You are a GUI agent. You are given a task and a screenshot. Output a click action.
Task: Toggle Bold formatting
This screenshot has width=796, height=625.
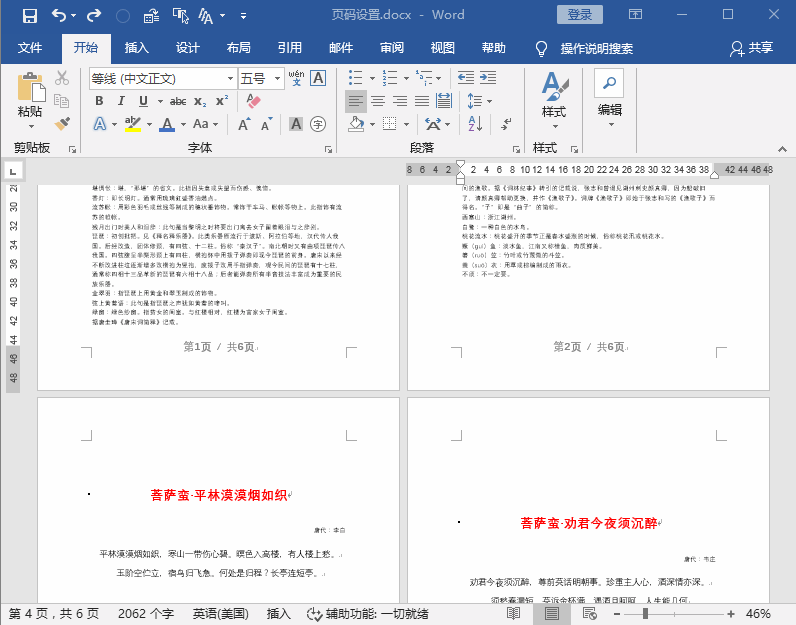100,101
